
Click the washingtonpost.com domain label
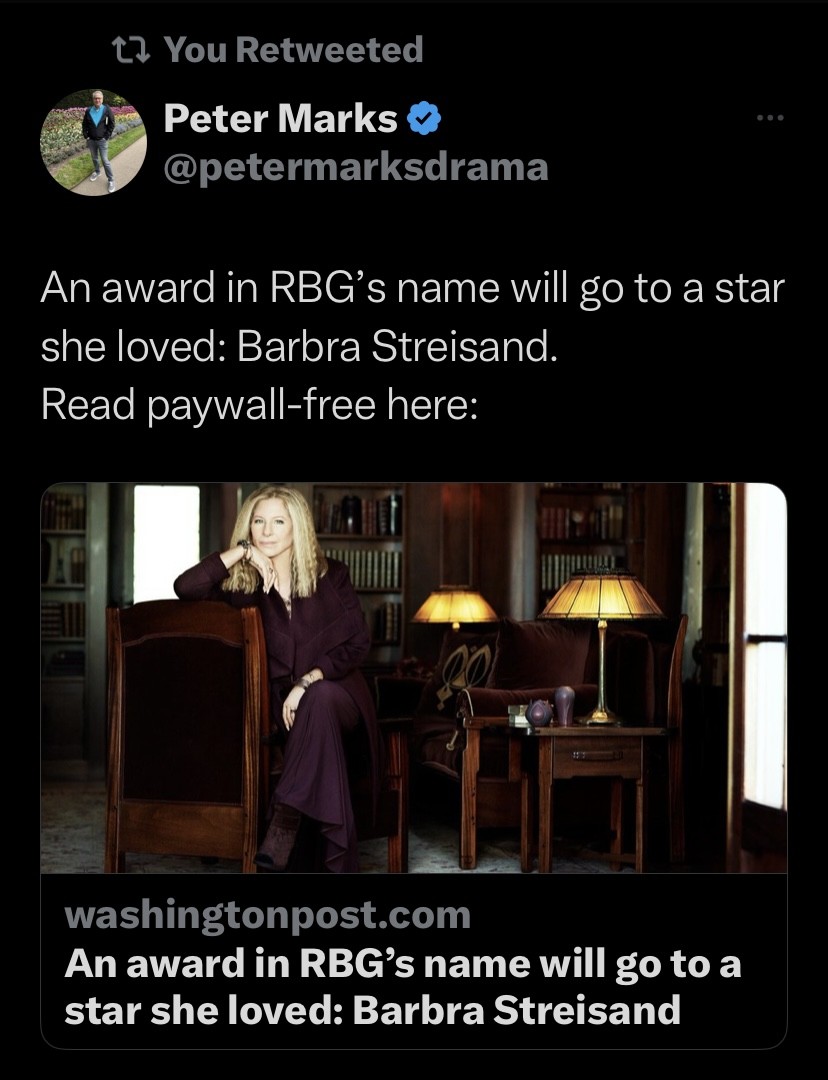point(267,915)
